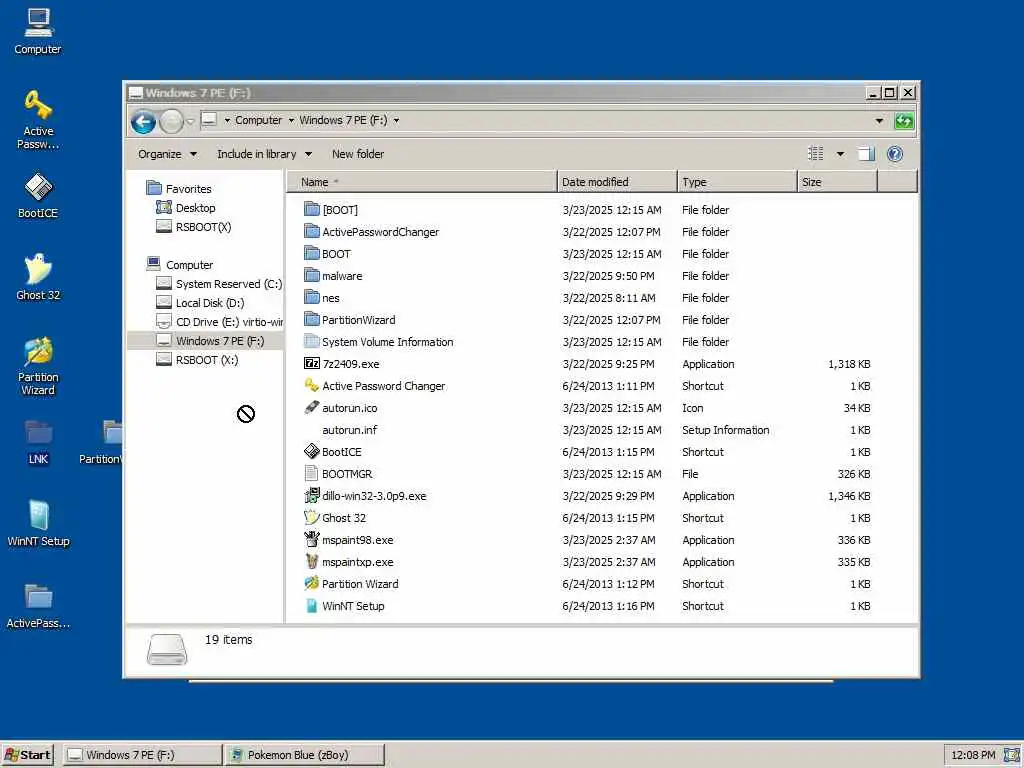Select the mspaint98.exe icon
The width and height of the screenshot is (1024, 768).
[x=312, y=539]
